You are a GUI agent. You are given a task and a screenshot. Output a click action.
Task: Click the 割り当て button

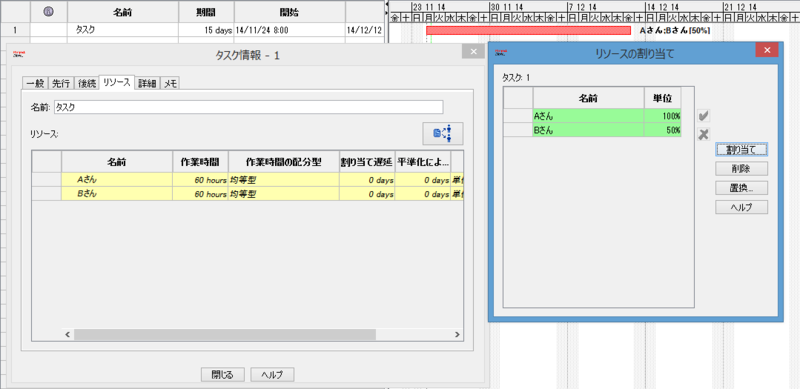tap(741, 150)
